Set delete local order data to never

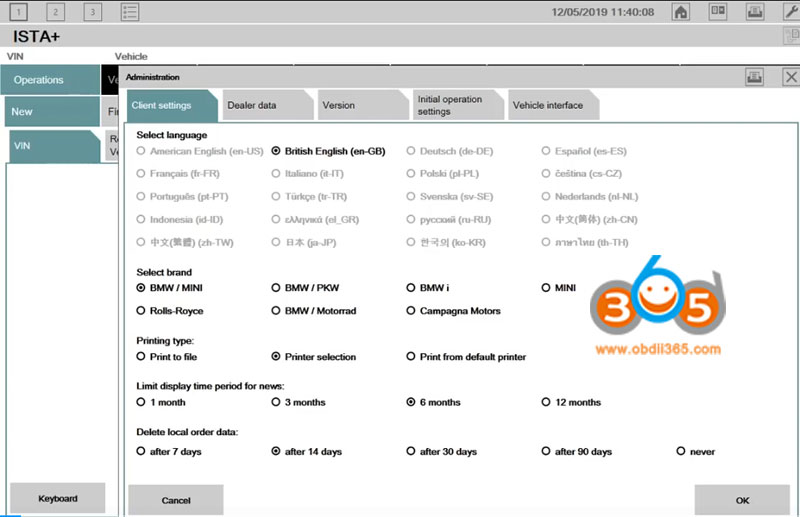click(x=696, y=452)
